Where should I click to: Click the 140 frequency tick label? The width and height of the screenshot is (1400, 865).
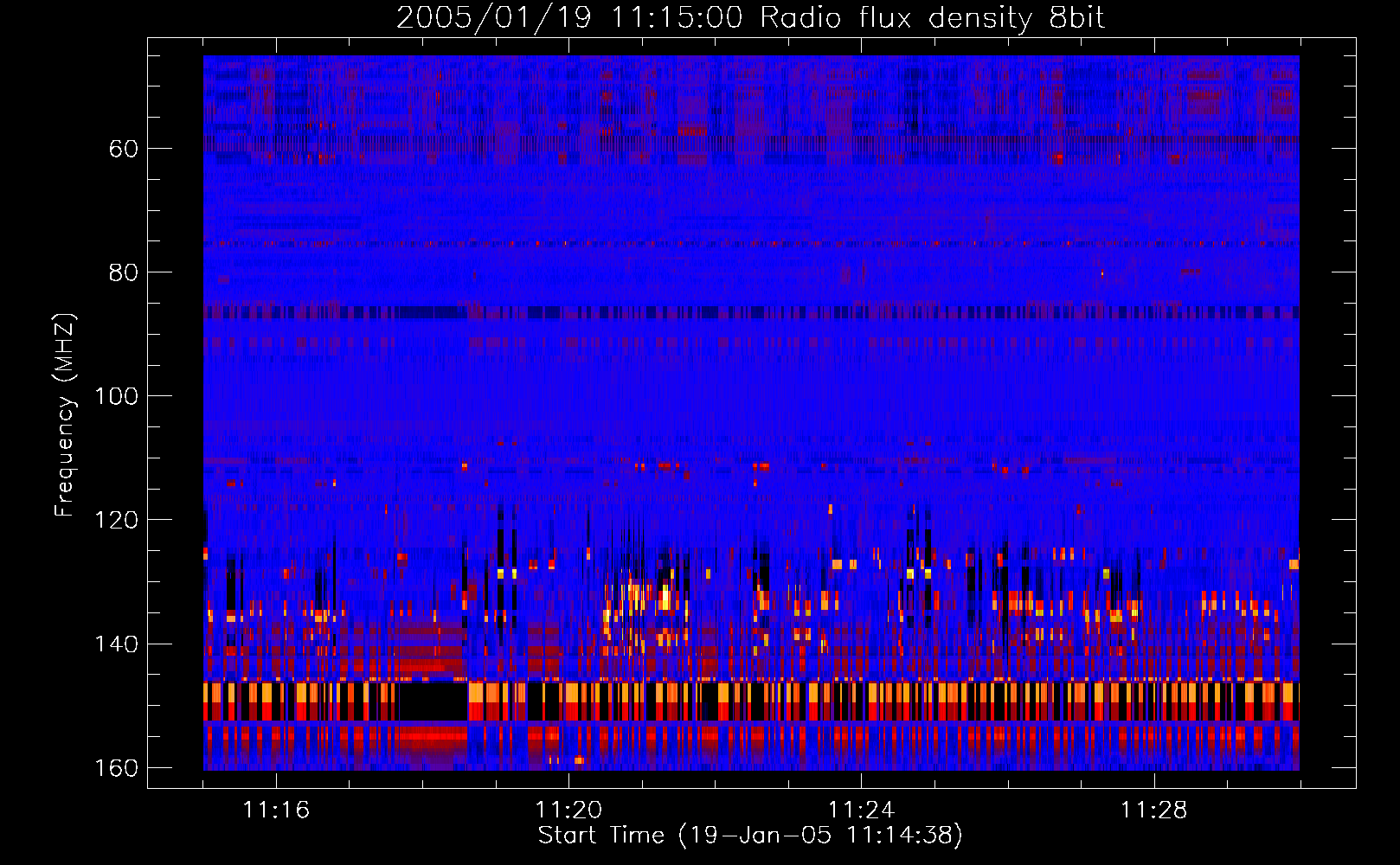click(116, 644)
